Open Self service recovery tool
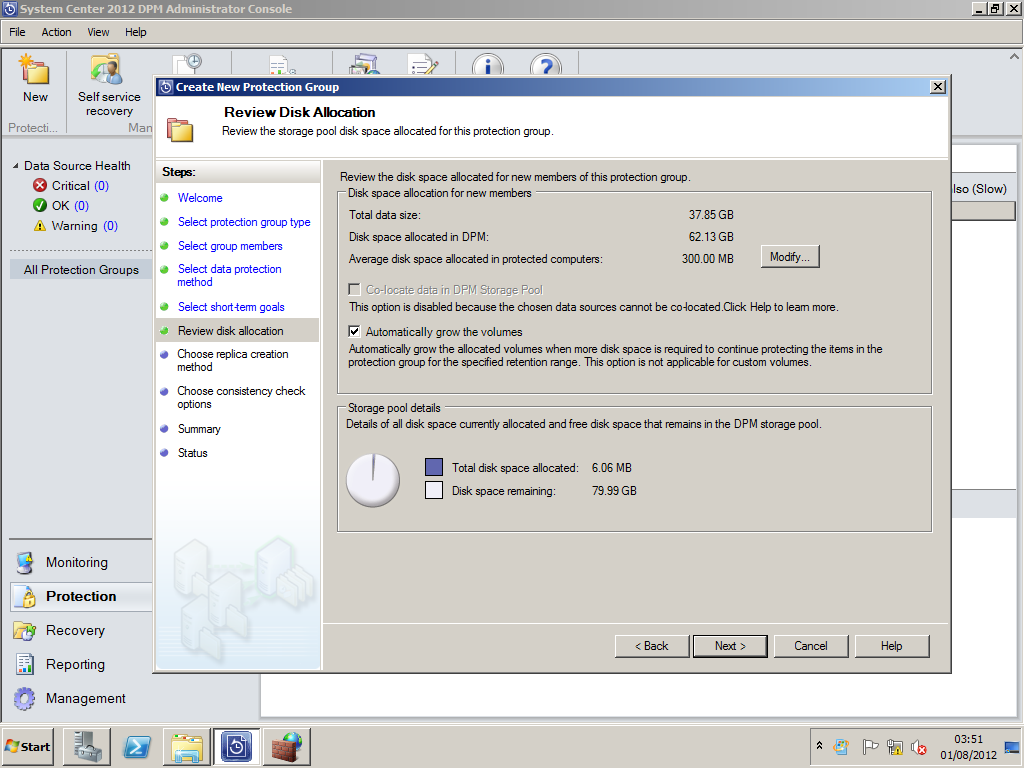Viewport: 1024px width, 768px height. coord(108,86)
